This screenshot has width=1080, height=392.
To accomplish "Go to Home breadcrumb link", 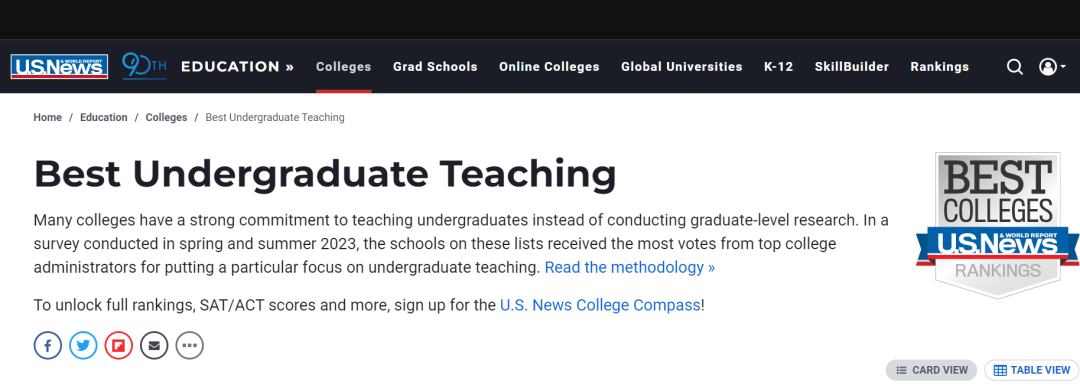I will click(48, 117).
